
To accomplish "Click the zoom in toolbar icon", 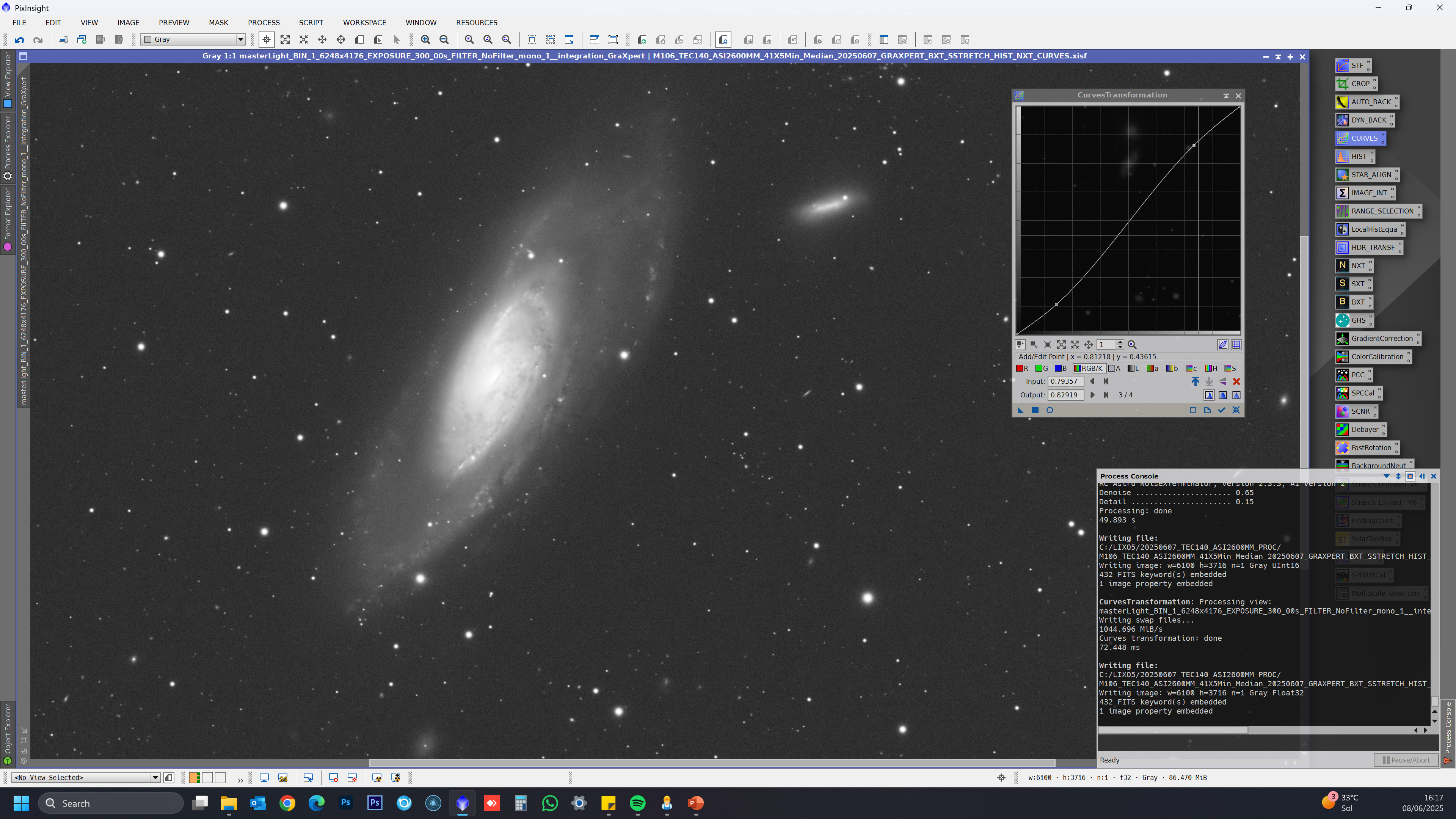I will pyautogui.click(x=425, y=39).
